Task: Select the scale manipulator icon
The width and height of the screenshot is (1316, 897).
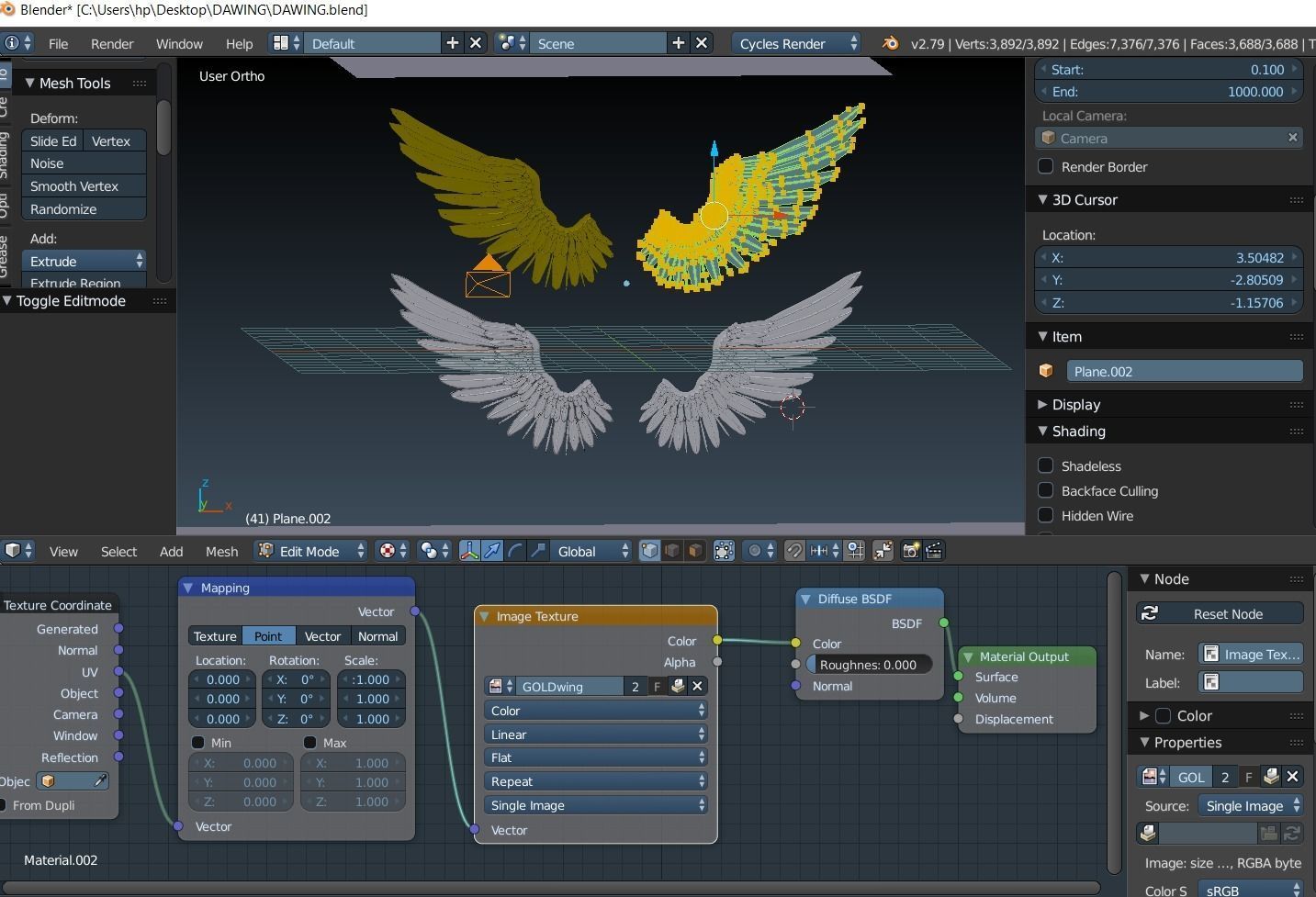Action: point(538,551)
